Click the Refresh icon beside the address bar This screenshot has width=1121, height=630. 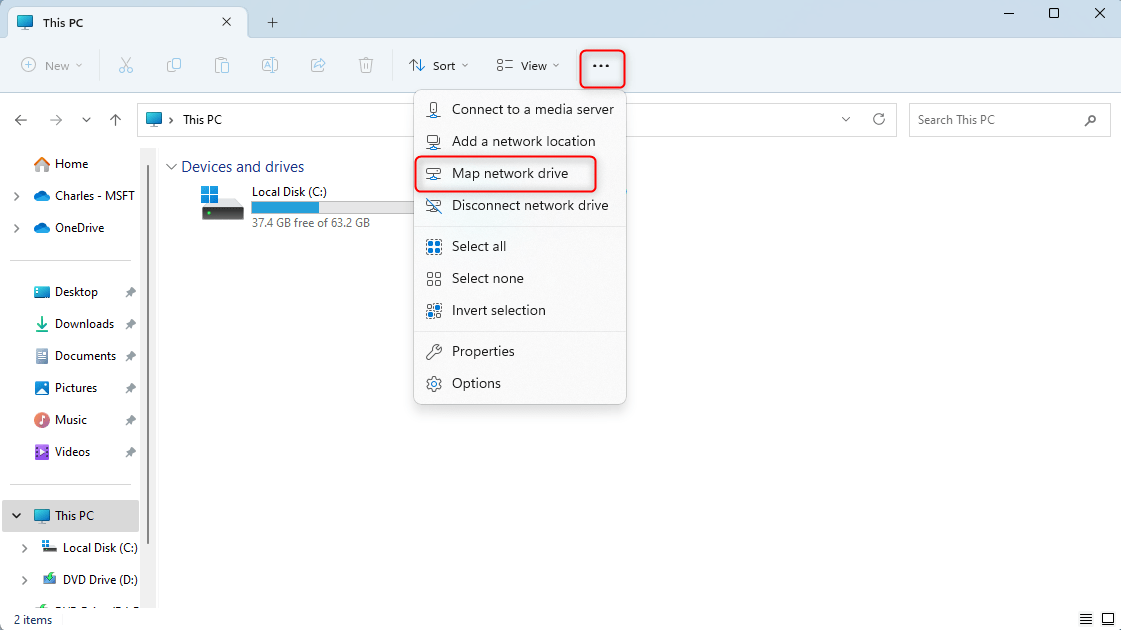point(879,119)
